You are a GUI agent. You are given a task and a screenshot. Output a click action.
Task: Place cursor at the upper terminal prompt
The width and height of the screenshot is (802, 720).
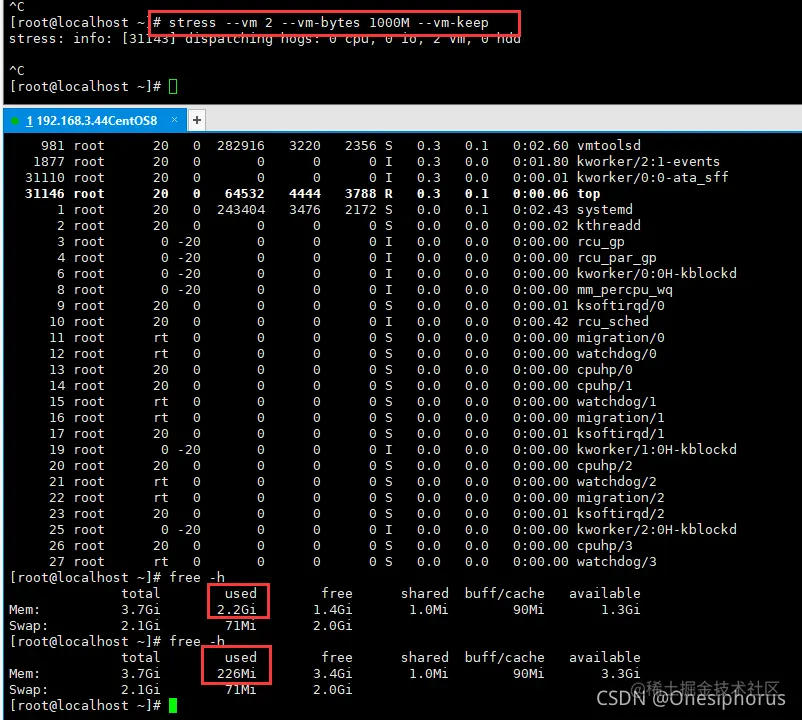point(173,86)
